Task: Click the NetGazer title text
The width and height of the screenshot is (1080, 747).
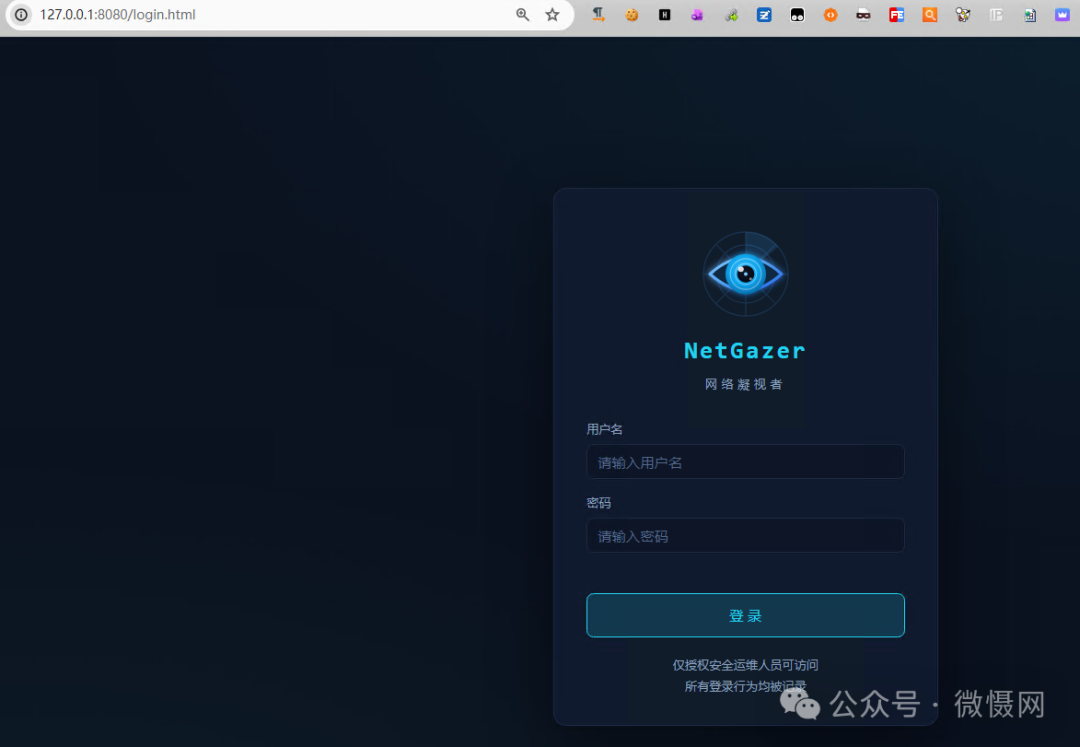Action: 745,350
